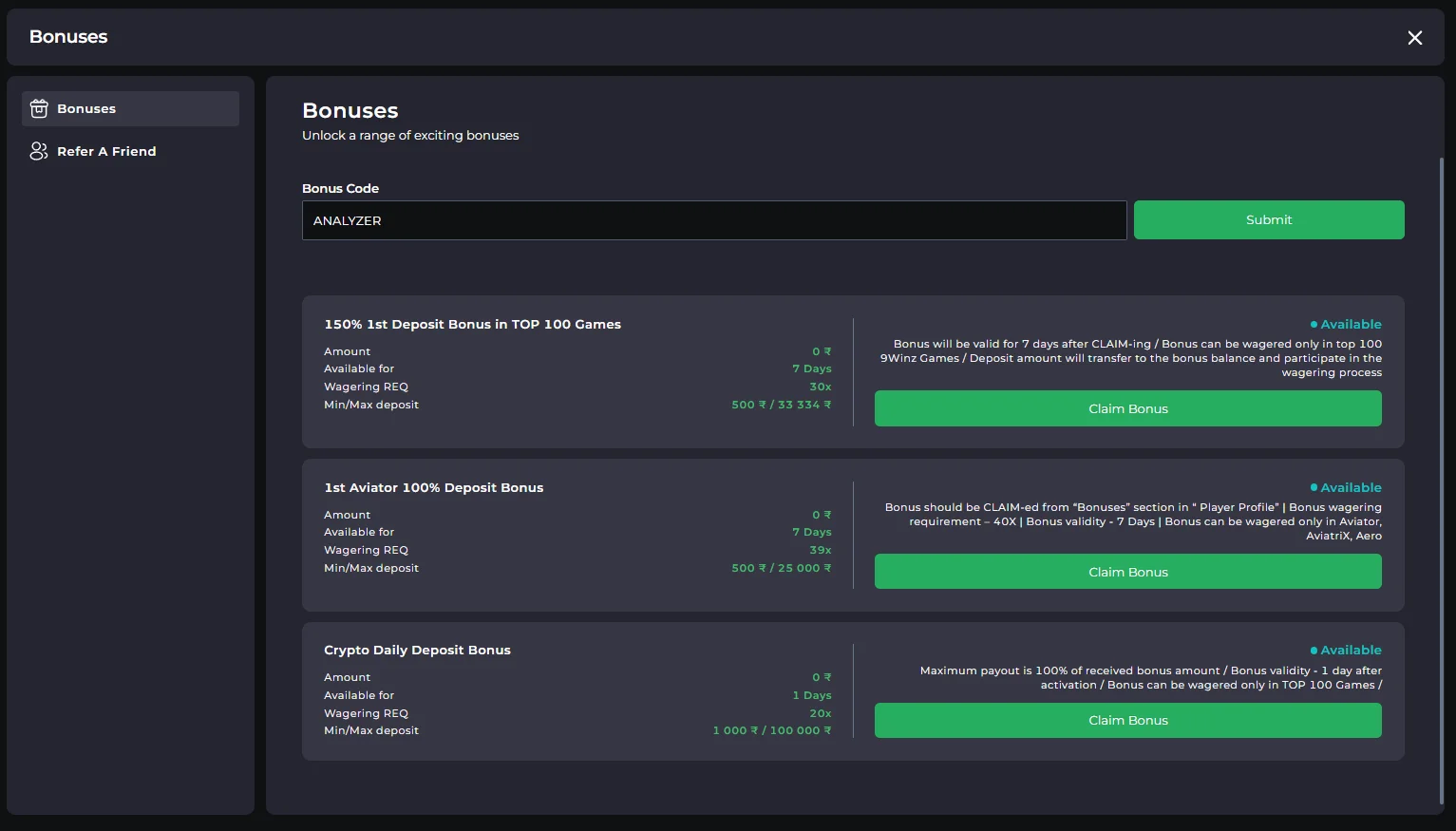Claim the 150% 1st Deposit Bonus
This screenshot has width=1456, height=831.
pos(1127,409)
